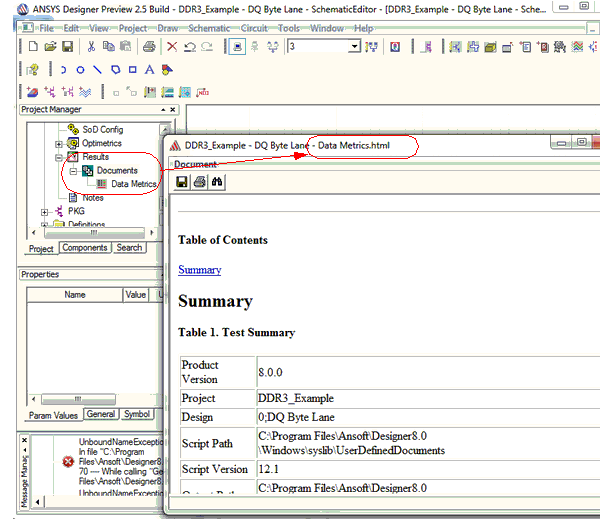Switch to the Components tab
Image resolution: width=600 pixels, height=527 pixels.
click(85, 248)
